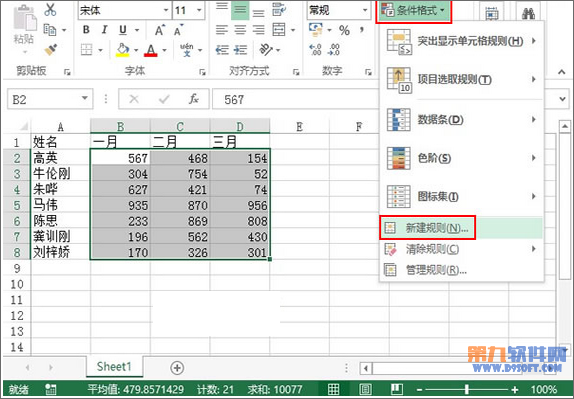Viewport: 574px width, 399px height.
Task: Center cell text horizontally
Action: coord(240,30)
